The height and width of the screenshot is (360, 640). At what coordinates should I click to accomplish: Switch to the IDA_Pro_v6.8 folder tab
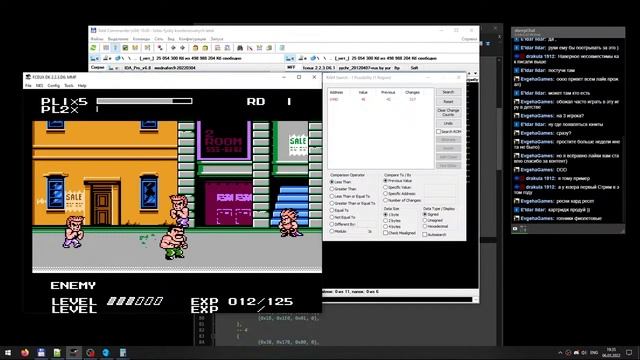coord(137,68)
